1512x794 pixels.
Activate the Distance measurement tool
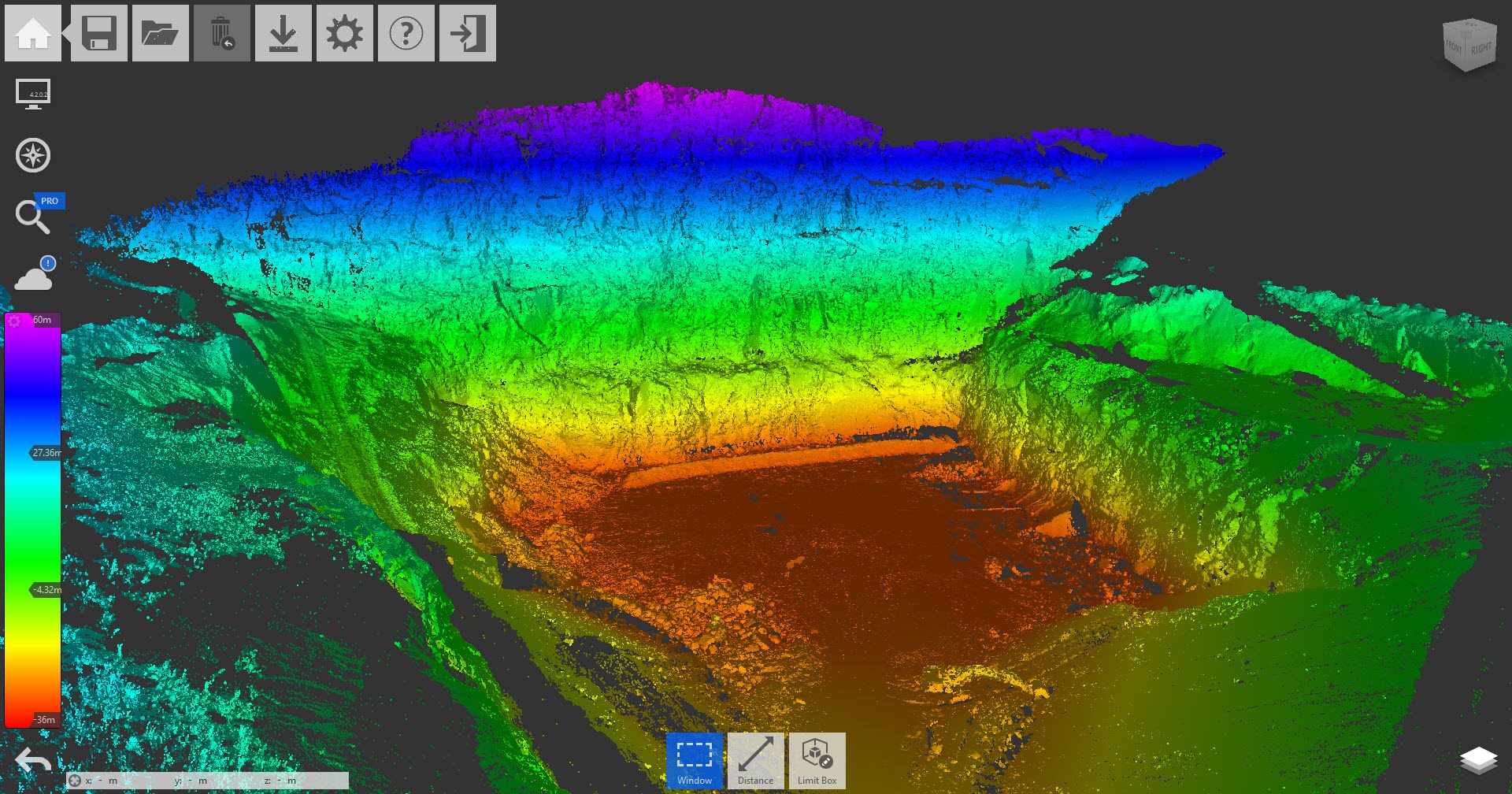pos(756,760)
